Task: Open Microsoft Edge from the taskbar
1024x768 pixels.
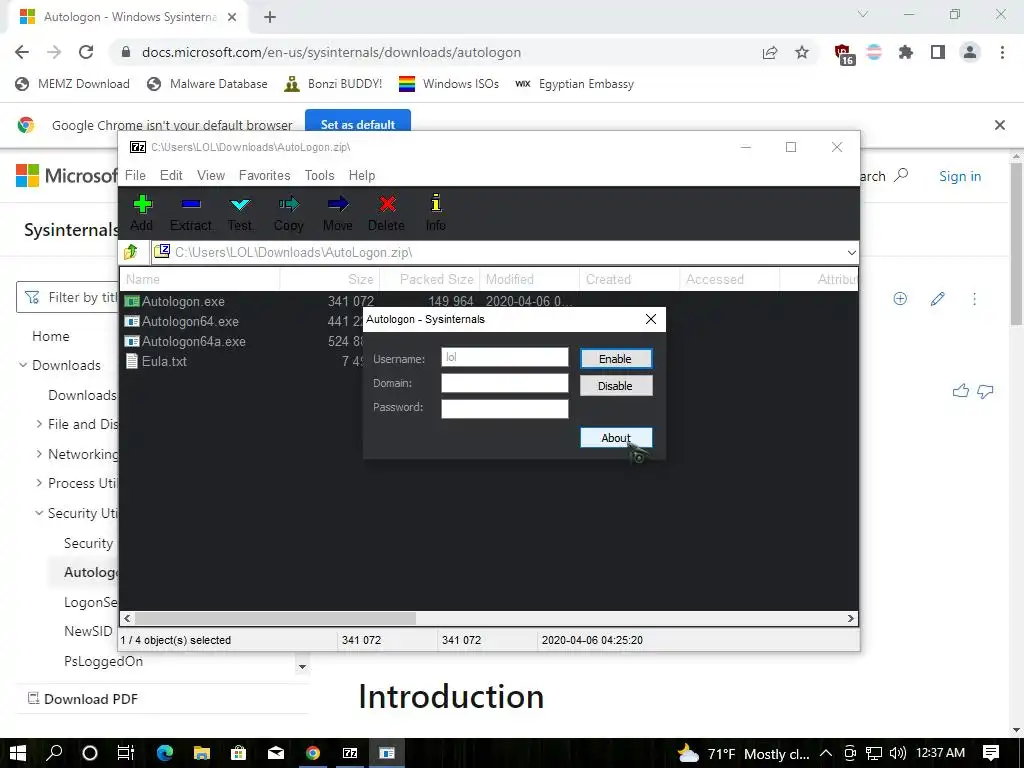Action: pyautogui.click(x=165, y=753)
